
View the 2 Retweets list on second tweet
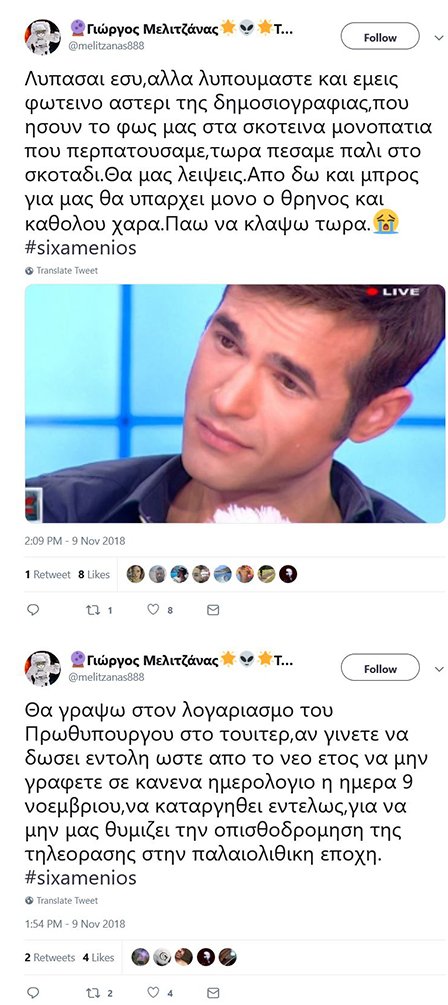50,958
